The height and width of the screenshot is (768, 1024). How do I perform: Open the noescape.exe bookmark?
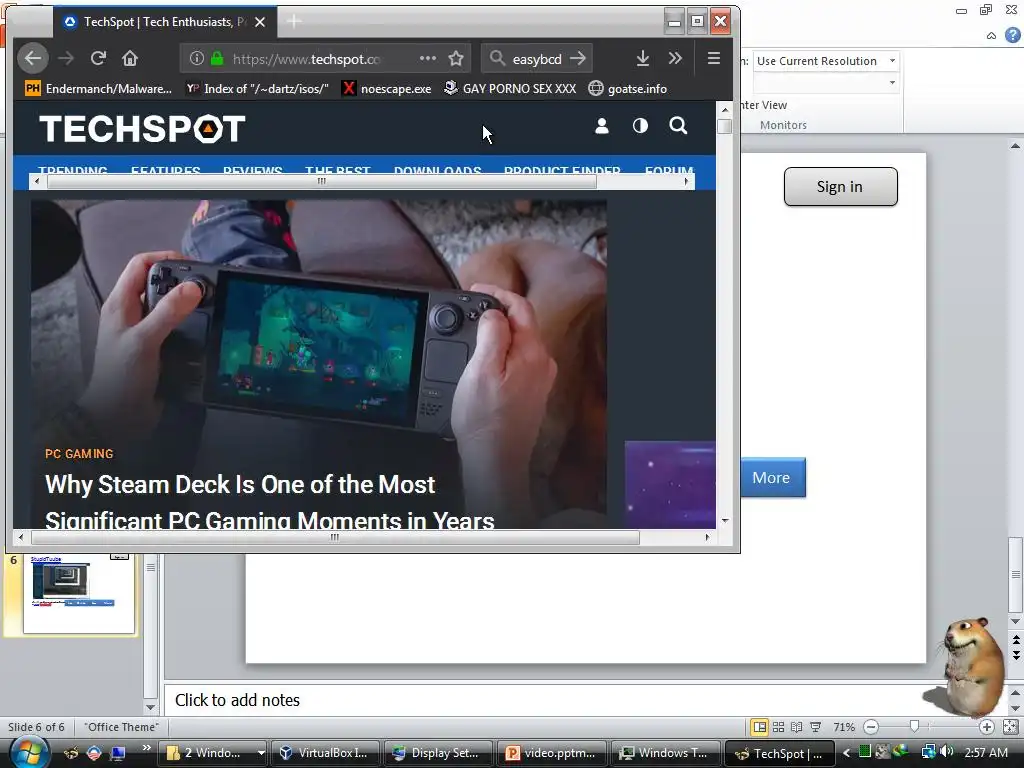click(x=387, y=88)
